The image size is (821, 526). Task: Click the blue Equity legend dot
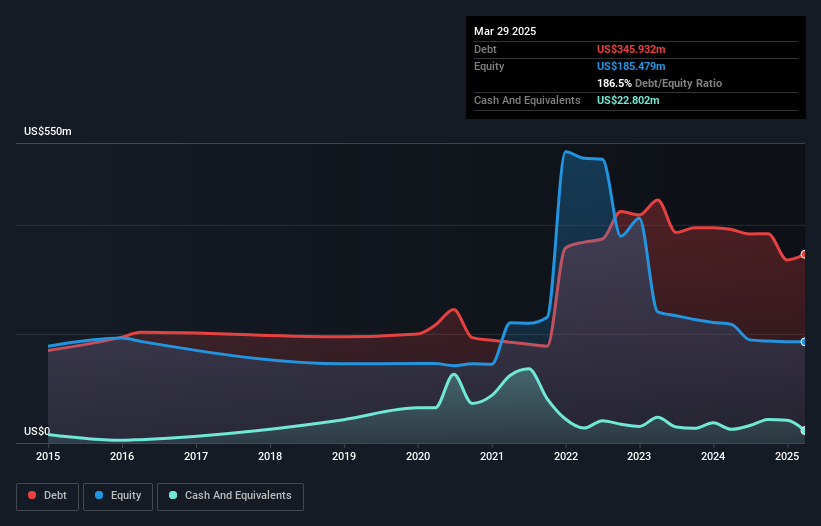(x=99, y=495)
